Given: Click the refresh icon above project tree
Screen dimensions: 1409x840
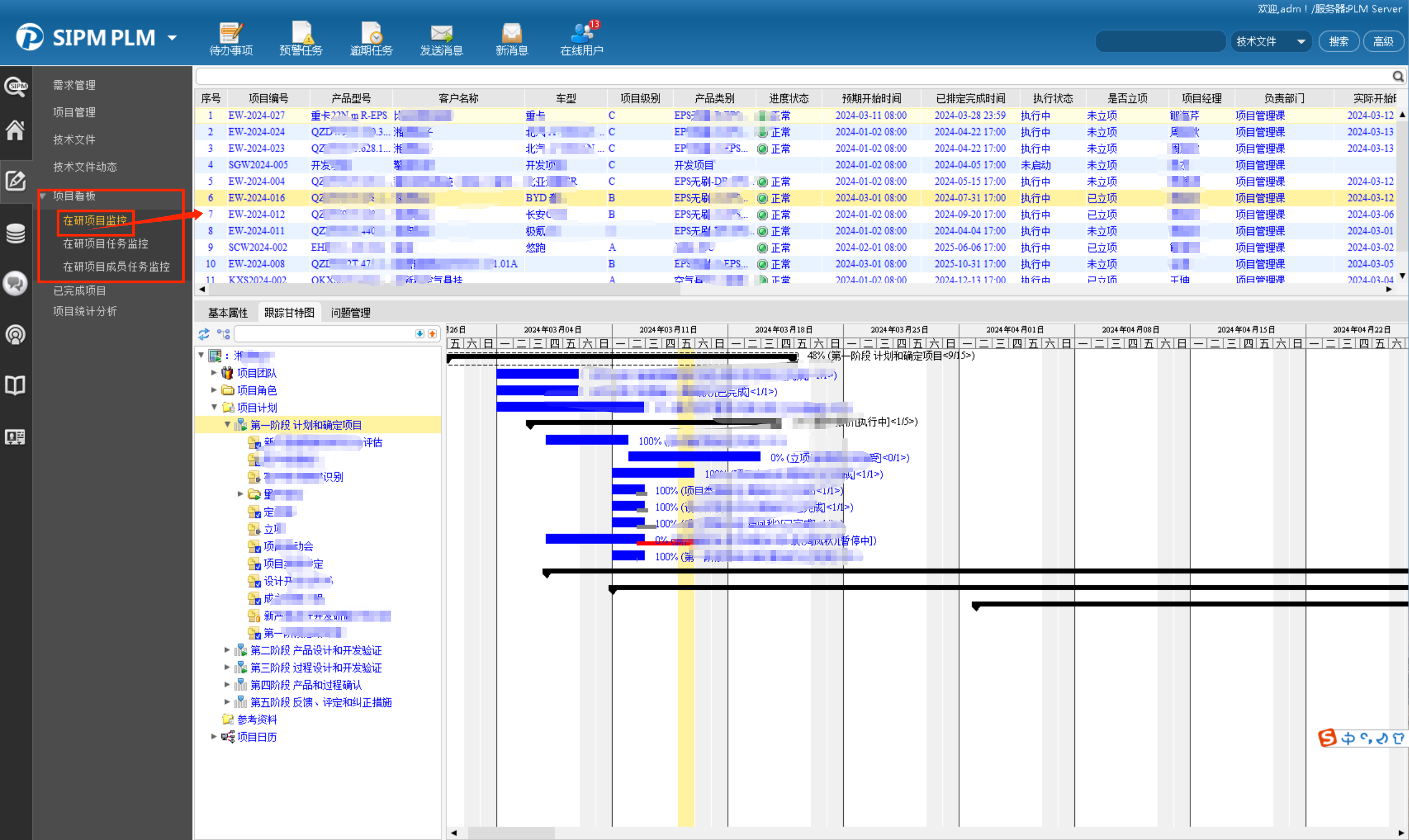Looking at the screenshot, I should pyautogui.click(x=204, y=334).
